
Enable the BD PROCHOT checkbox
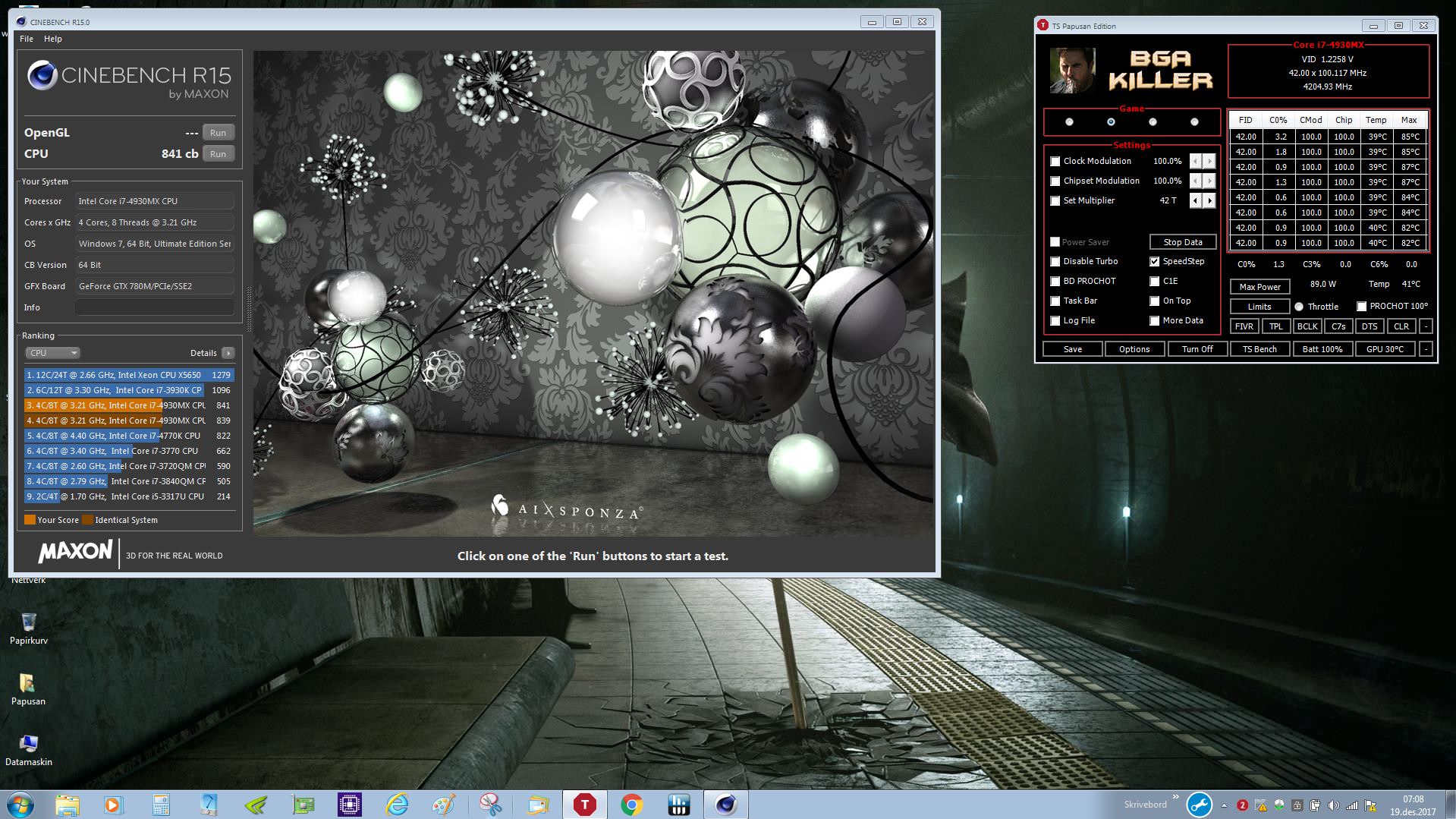(1055, 281)
